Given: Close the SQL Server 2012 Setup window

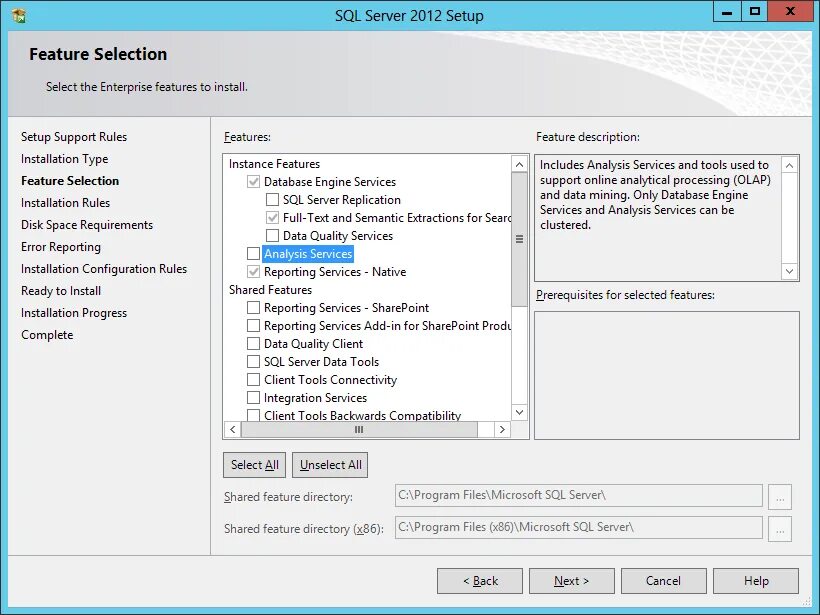Looking at the screenshot, I should tap(790, 12).
